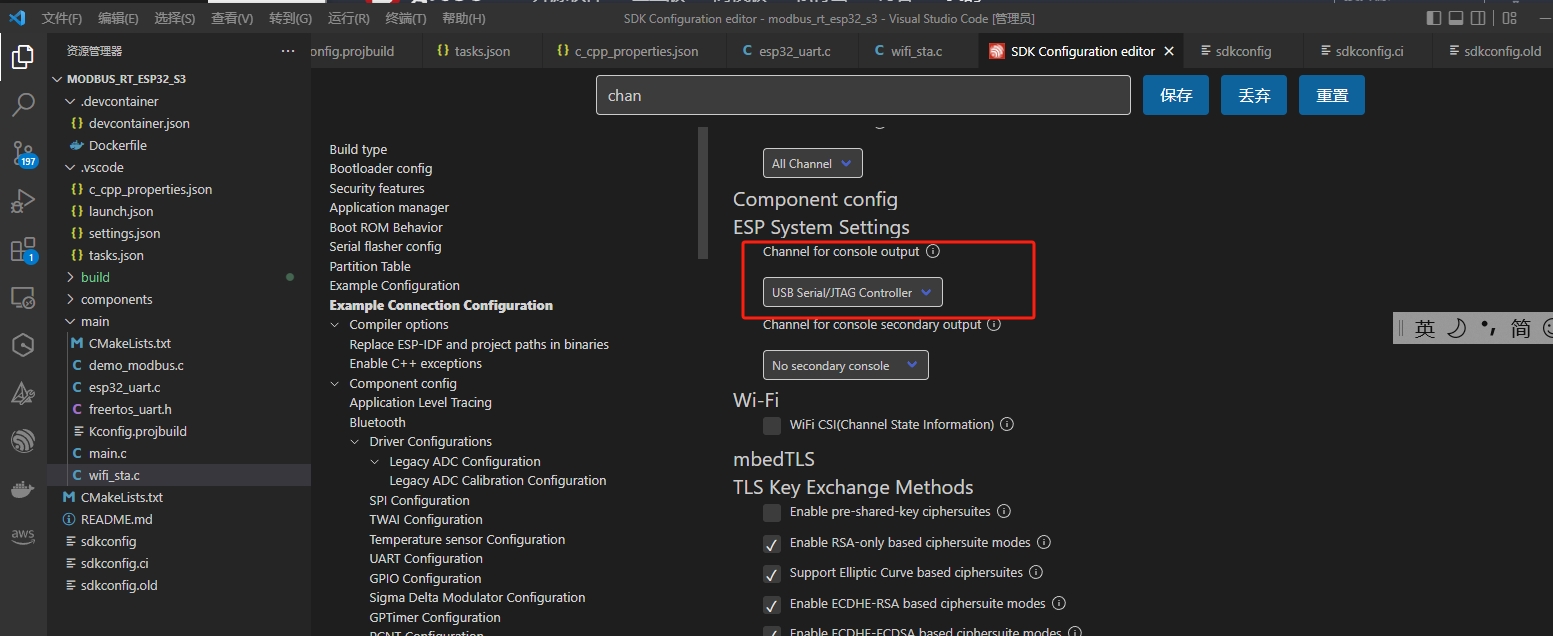
Task: Open No secondary console dropdown
Action: pos(845,366)
